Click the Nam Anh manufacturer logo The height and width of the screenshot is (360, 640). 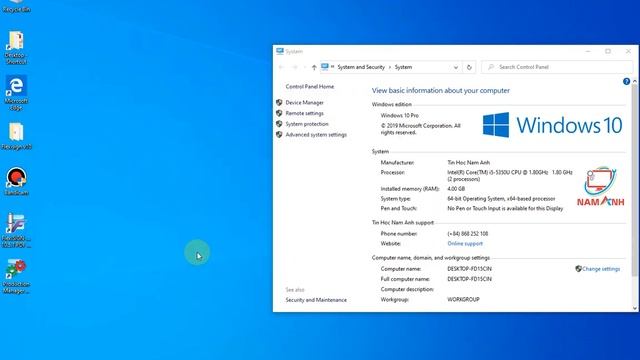tap(600, 186)
